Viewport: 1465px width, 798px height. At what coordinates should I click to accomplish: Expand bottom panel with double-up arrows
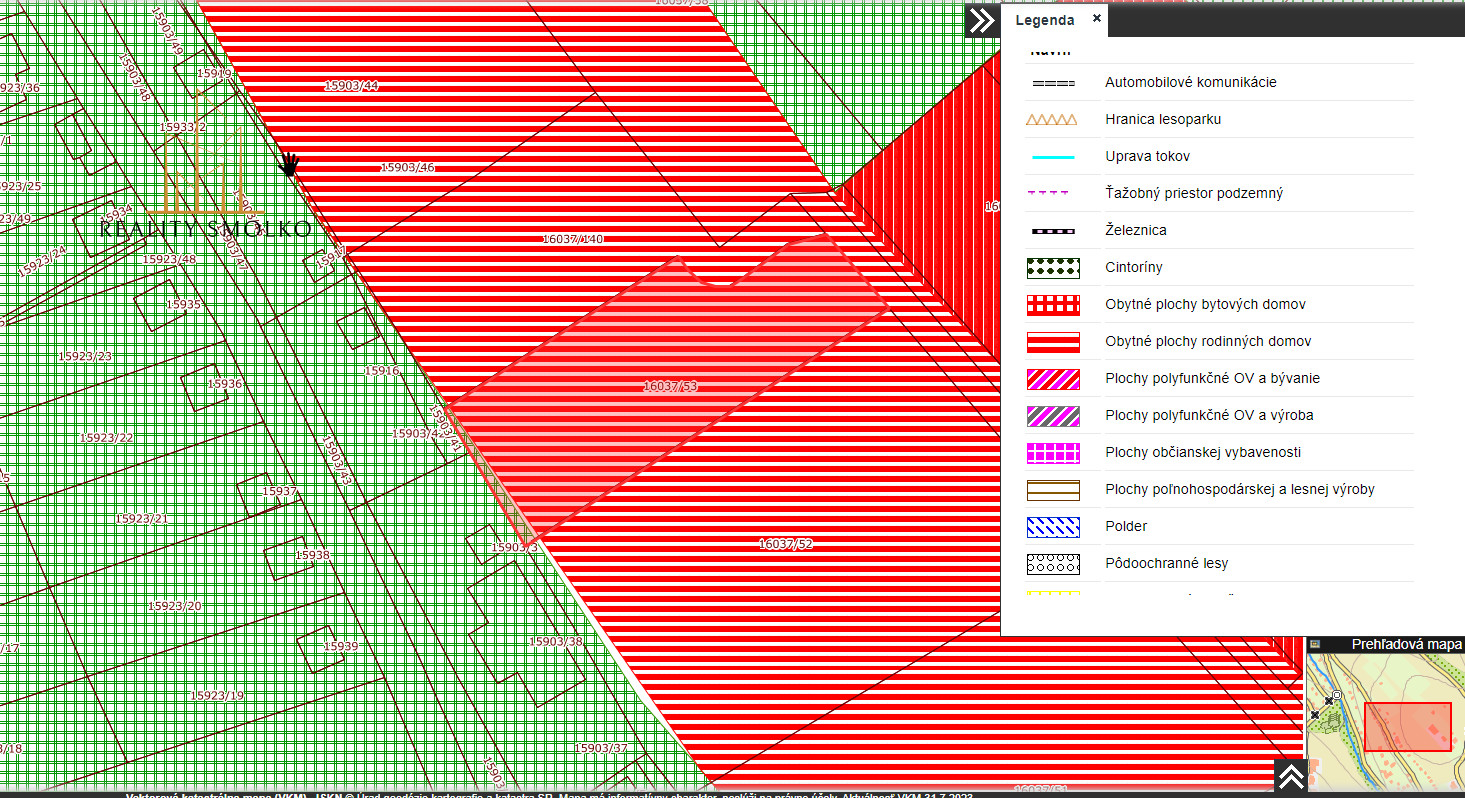tap(1290, 777)
